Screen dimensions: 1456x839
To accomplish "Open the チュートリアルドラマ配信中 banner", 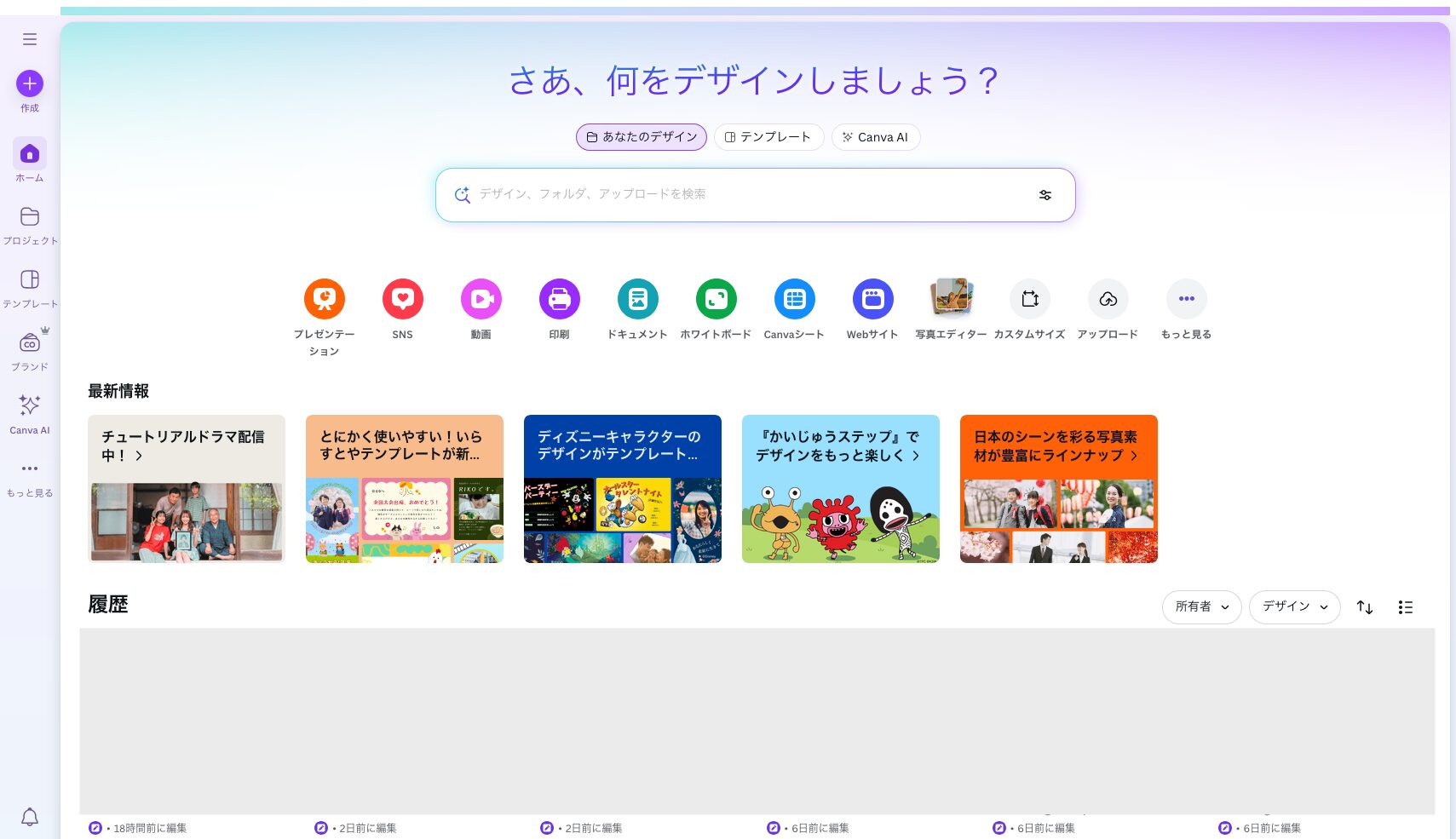I will point(186,488).
